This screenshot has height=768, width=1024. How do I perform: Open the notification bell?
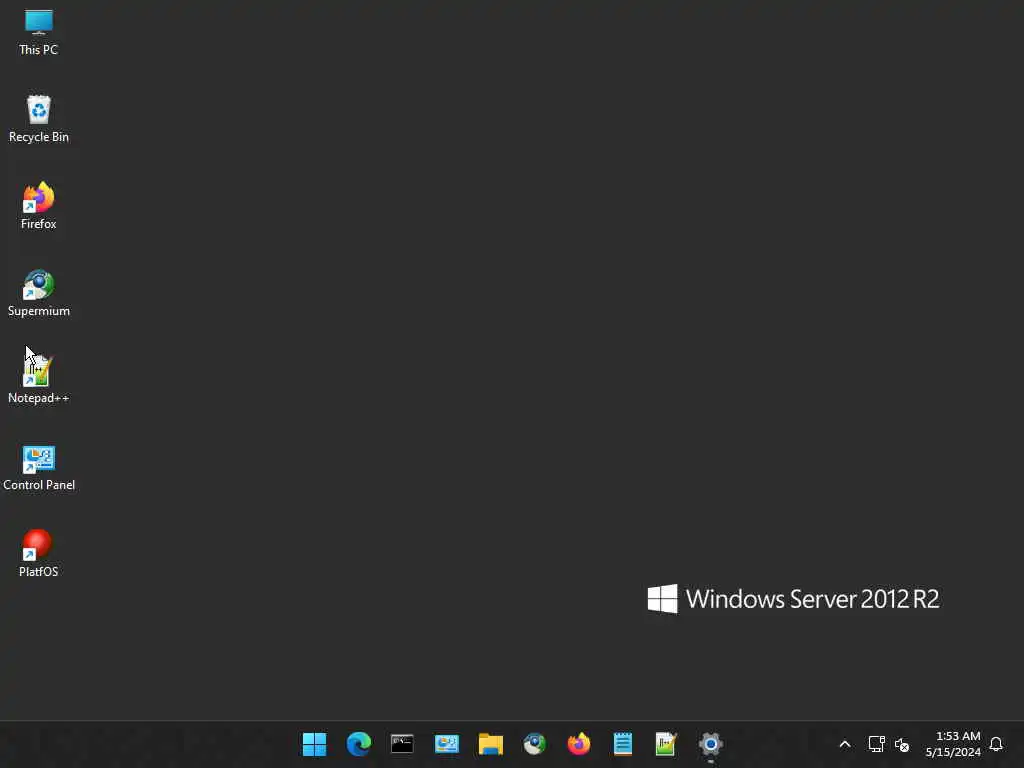[x=996, y=744]
